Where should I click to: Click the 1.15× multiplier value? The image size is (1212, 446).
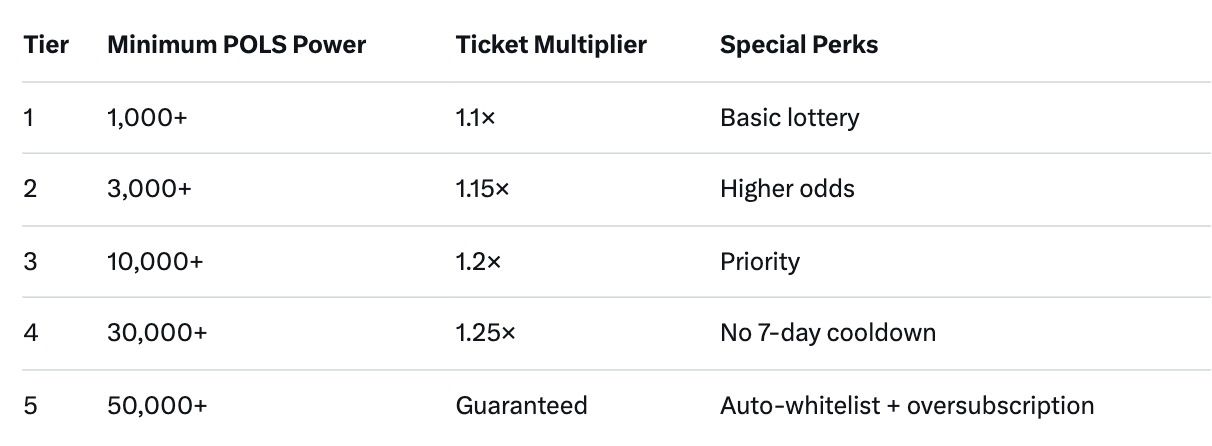(x=482, y=189)
